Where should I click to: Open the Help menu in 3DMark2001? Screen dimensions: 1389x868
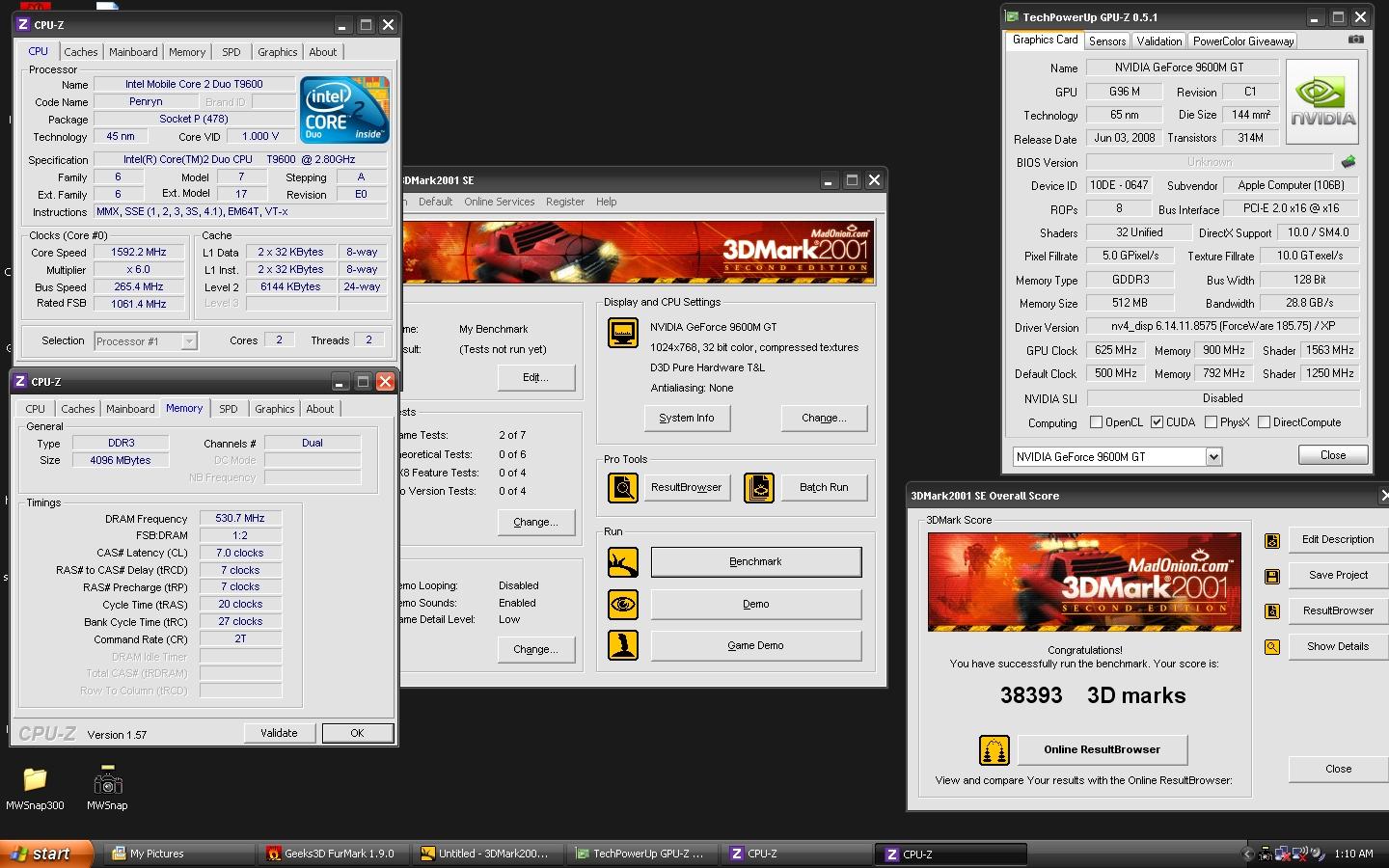pyautogui.click(x=607, y=202)
